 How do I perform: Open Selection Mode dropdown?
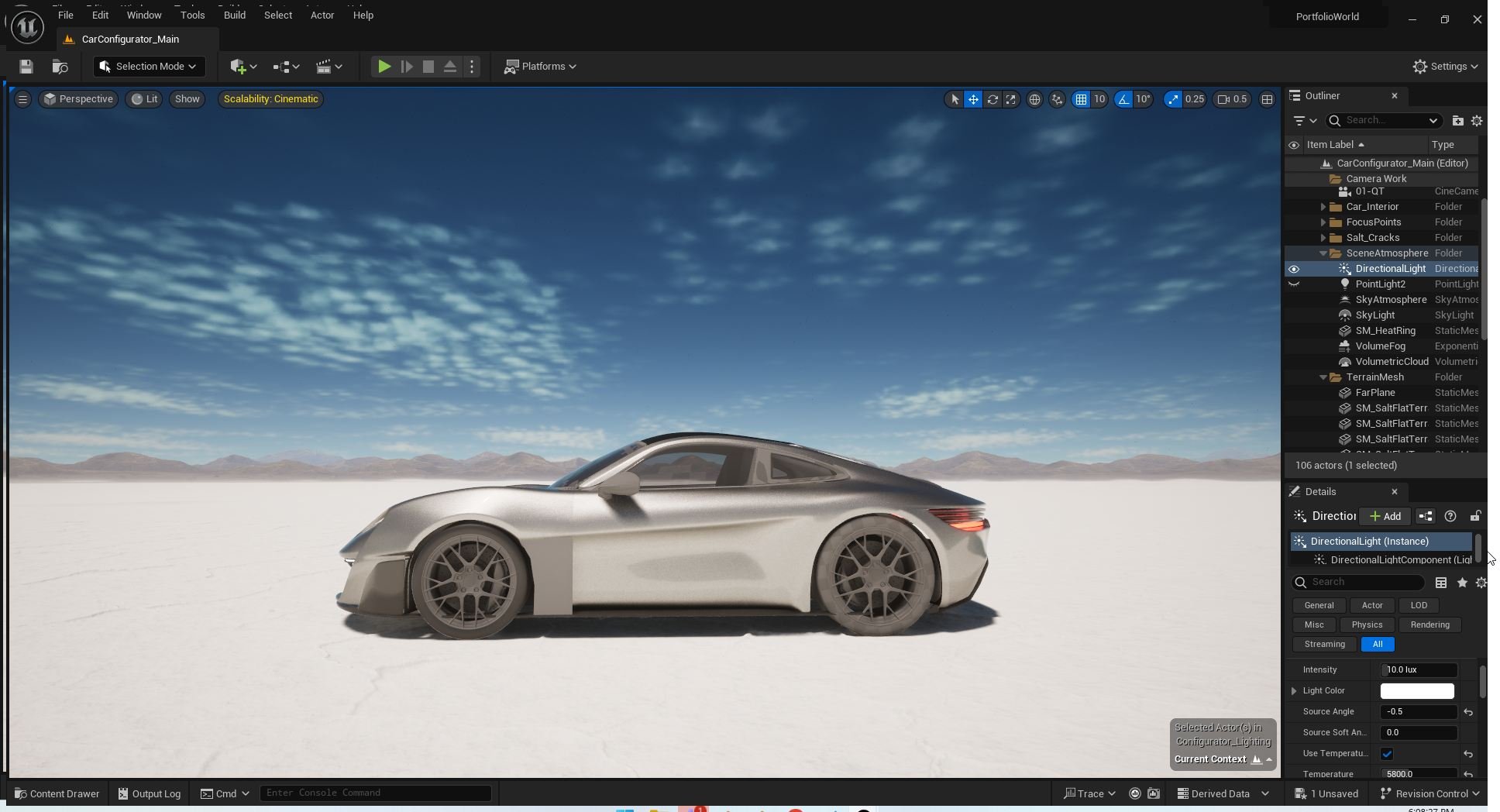point(149,67)
